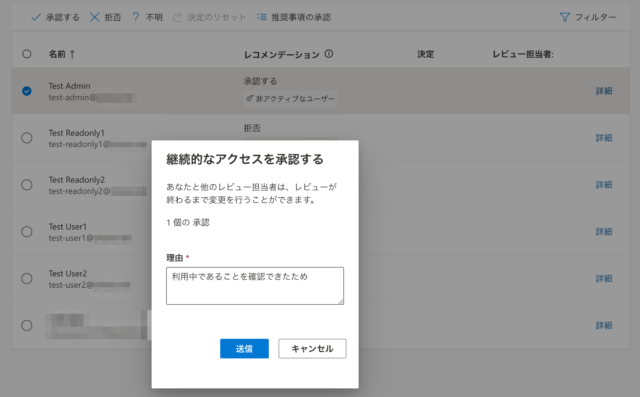Uncheck the Test Admin row selector
640x397 pixels.
point(27,91)
